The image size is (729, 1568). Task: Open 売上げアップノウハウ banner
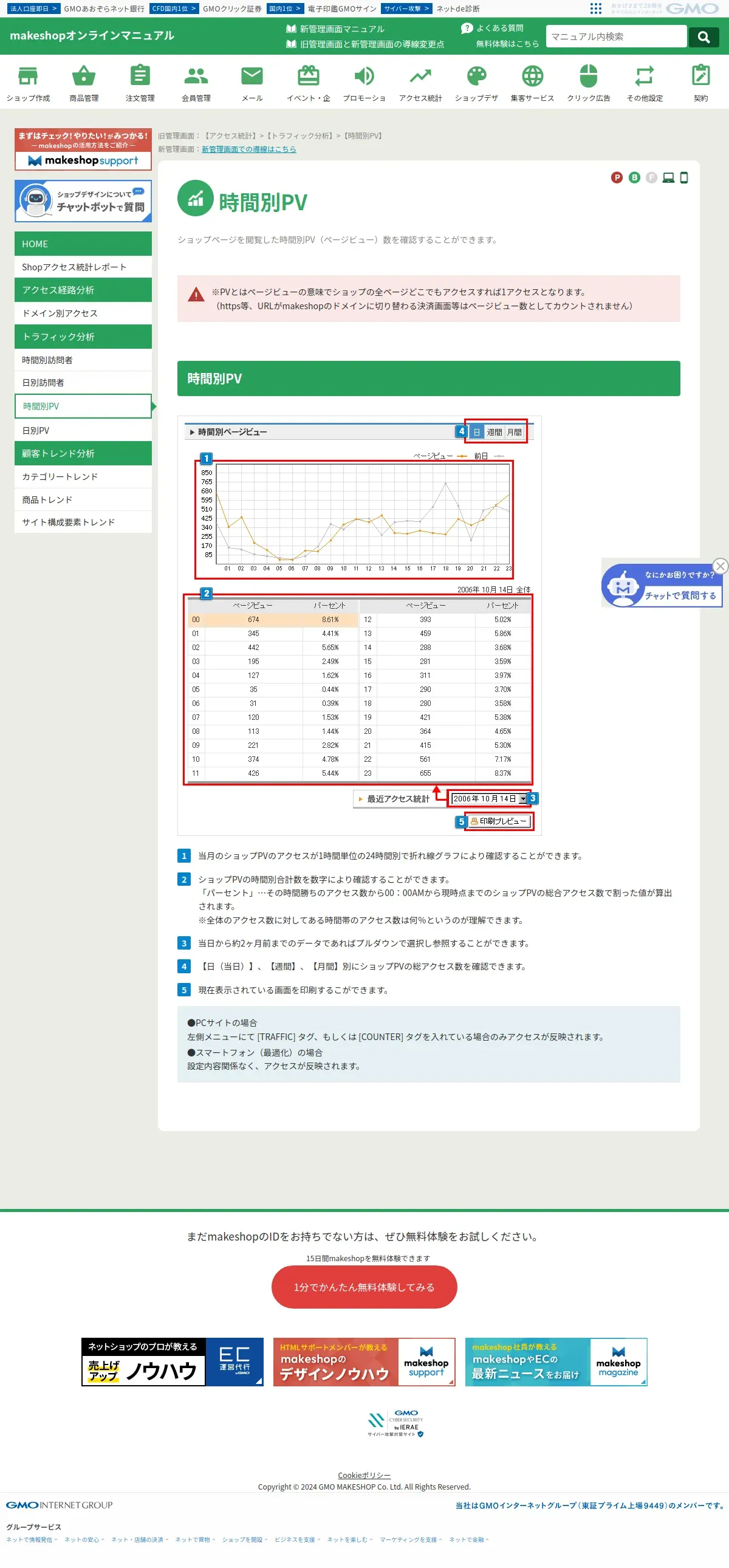172,1361
